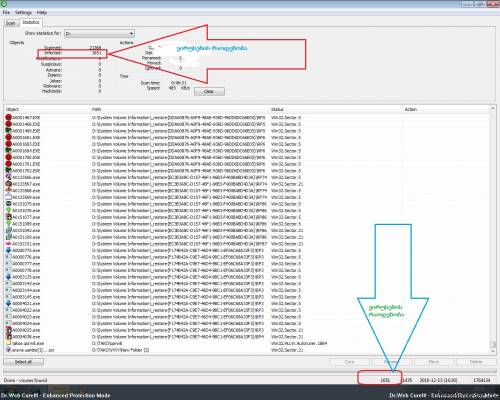Click the red icon of A0001467.EXE
500x400 pixels.
tap(8, 117)
